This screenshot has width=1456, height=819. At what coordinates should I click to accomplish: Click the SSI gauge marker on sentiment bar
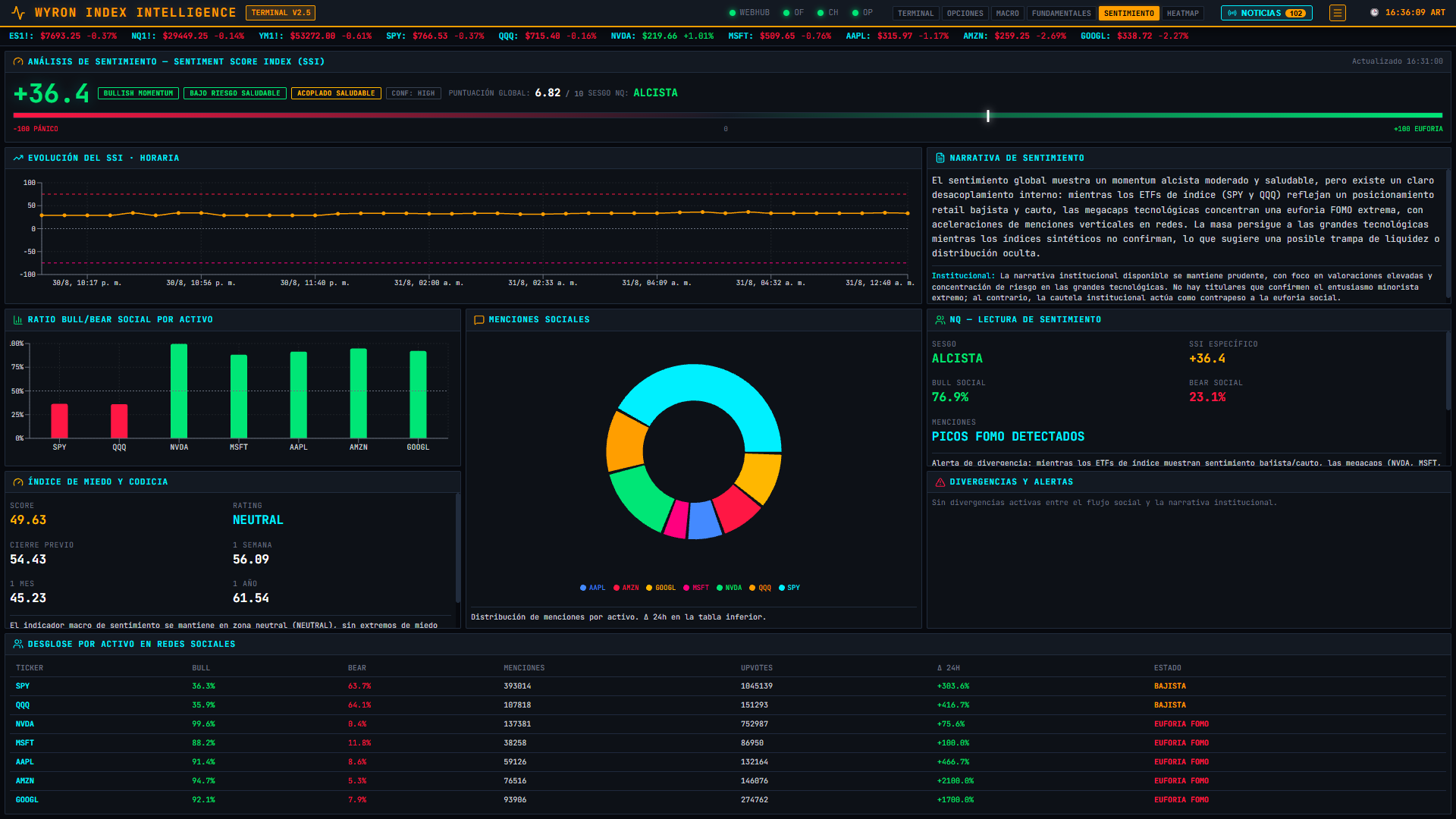(987, 116)
